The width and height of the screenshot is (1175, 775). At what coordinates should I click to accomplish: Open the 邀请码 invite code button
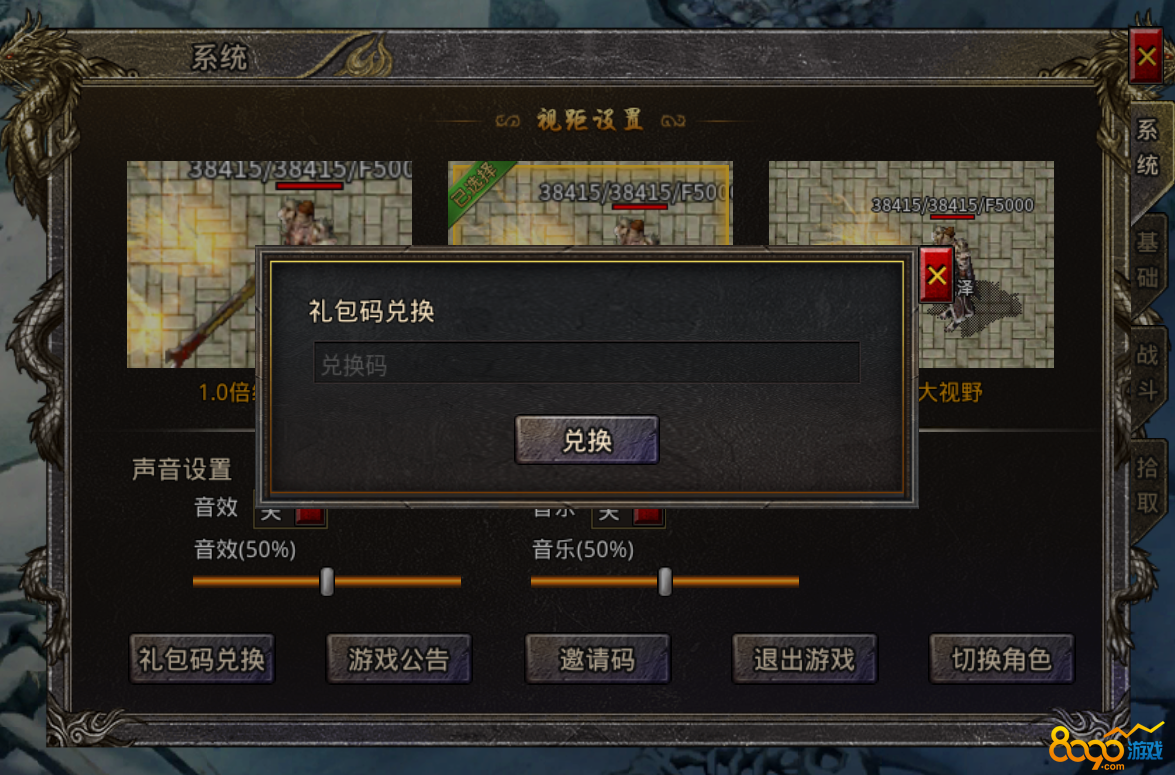[x=597, y=659]
